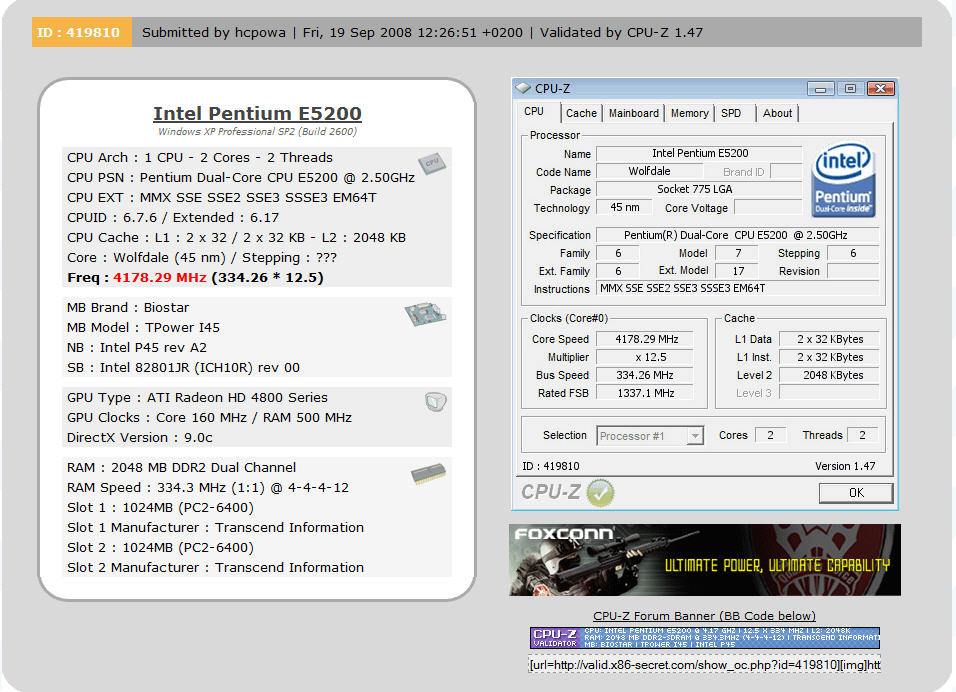This screenshot has width=956, height=692.
Task: Click the Package Socket 775 LGA field
Action: [x=699, y=190]
